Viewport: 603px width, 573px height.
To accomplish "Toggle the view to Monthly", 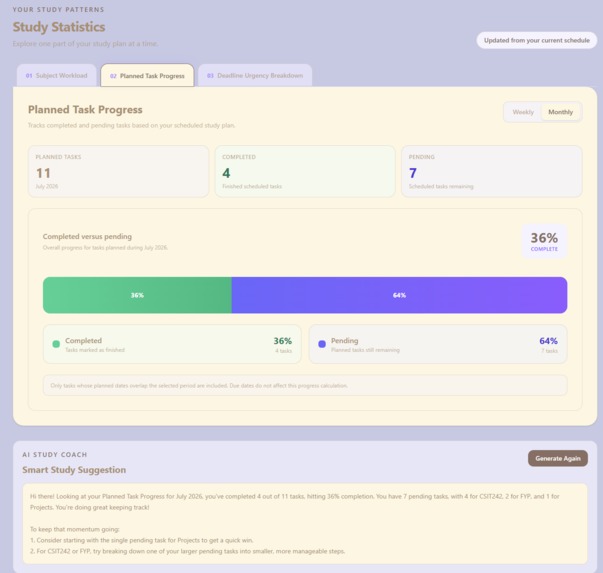I will coord(560,112).
